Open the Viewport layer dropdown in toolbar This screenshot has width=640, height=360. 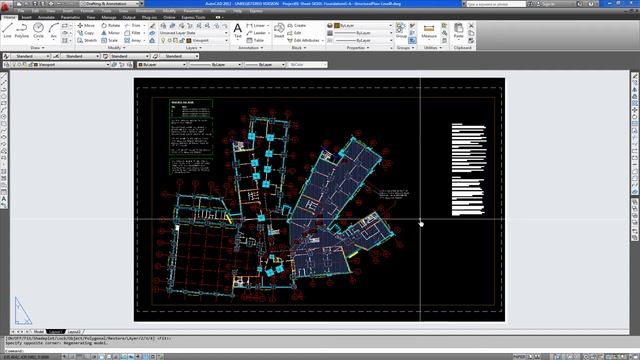pyautogui.click(x=71, y=64)
